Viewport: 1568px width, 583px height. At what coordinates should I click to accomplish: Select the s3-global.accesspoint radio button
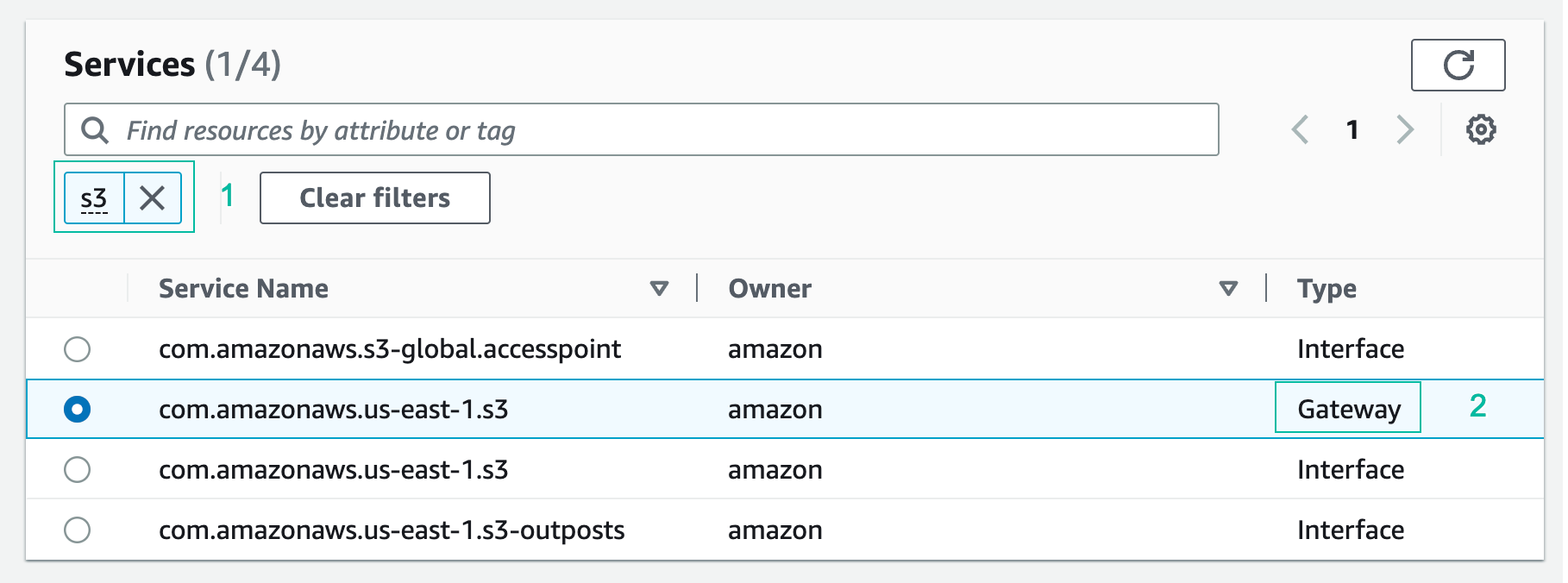coord(78,349)
